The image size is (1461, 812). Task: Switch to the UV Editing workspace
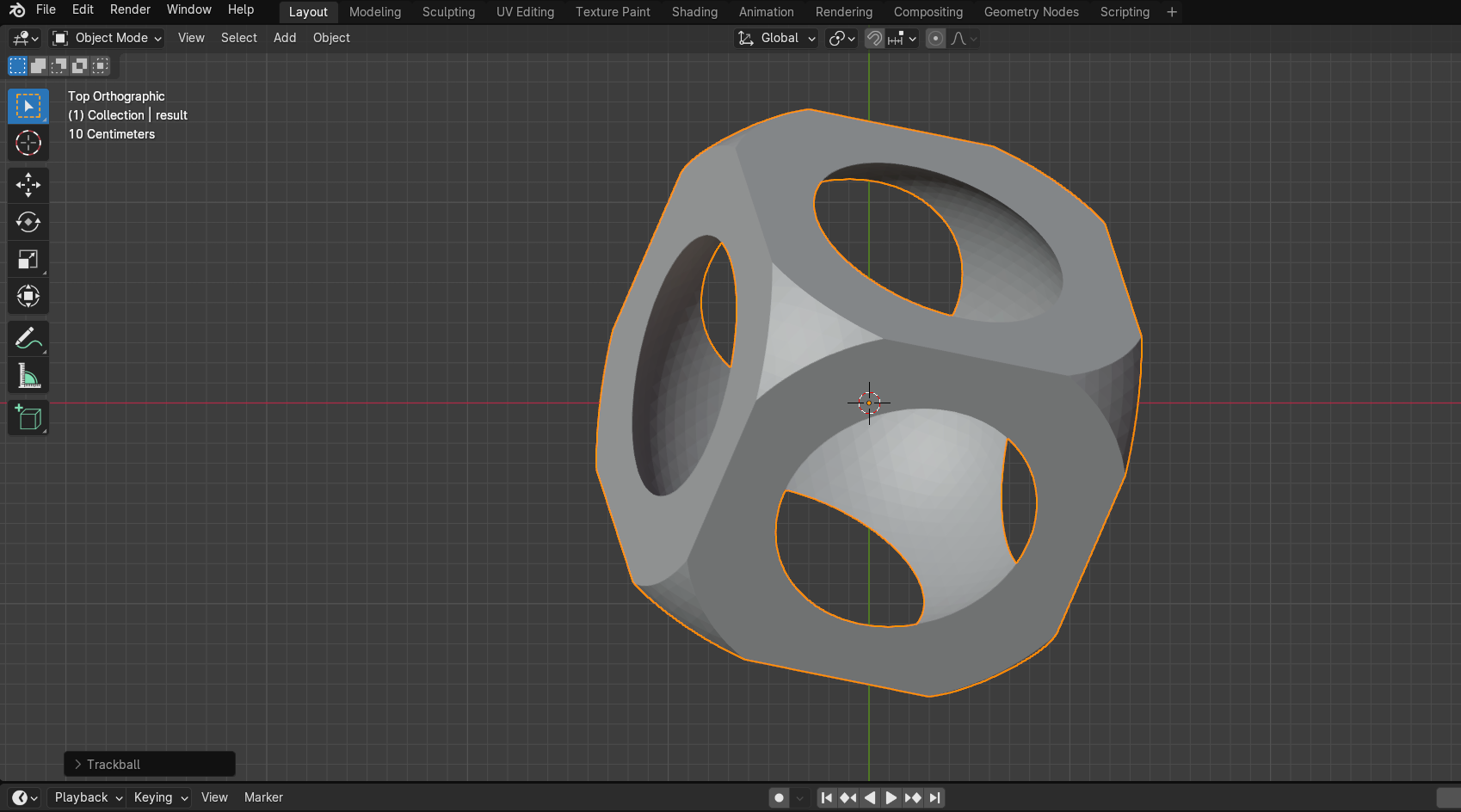point(525,12)
